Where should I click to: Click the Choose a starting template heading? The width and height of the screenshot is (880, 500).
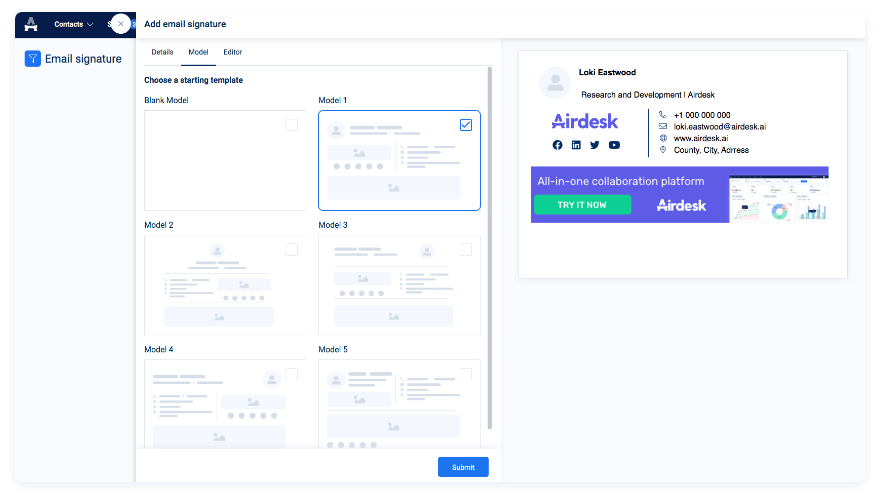coord(194,80)
